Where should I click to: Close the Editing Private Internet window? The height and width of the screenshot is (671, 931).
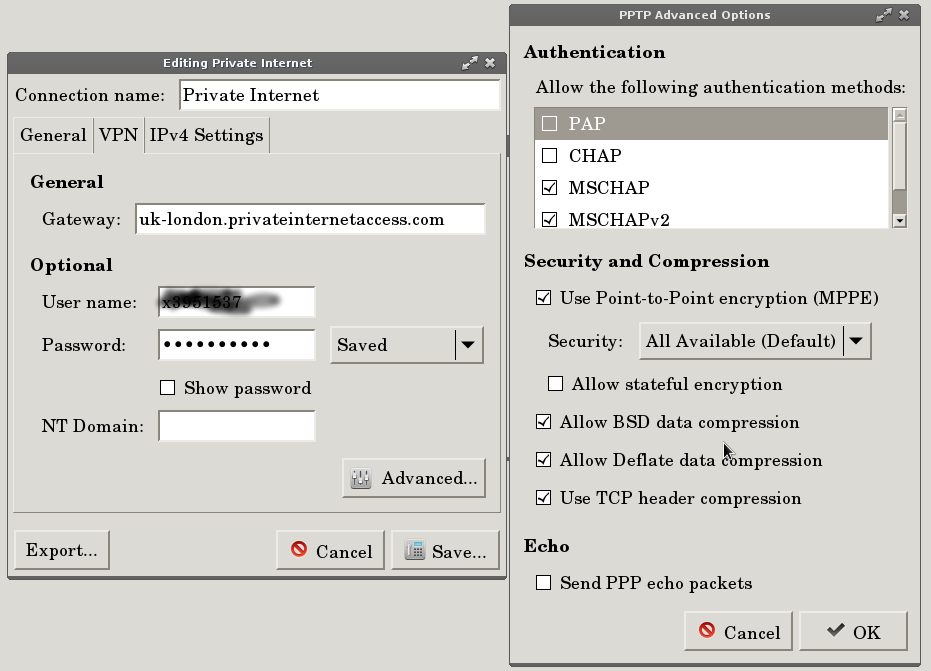tap(490, 63)
